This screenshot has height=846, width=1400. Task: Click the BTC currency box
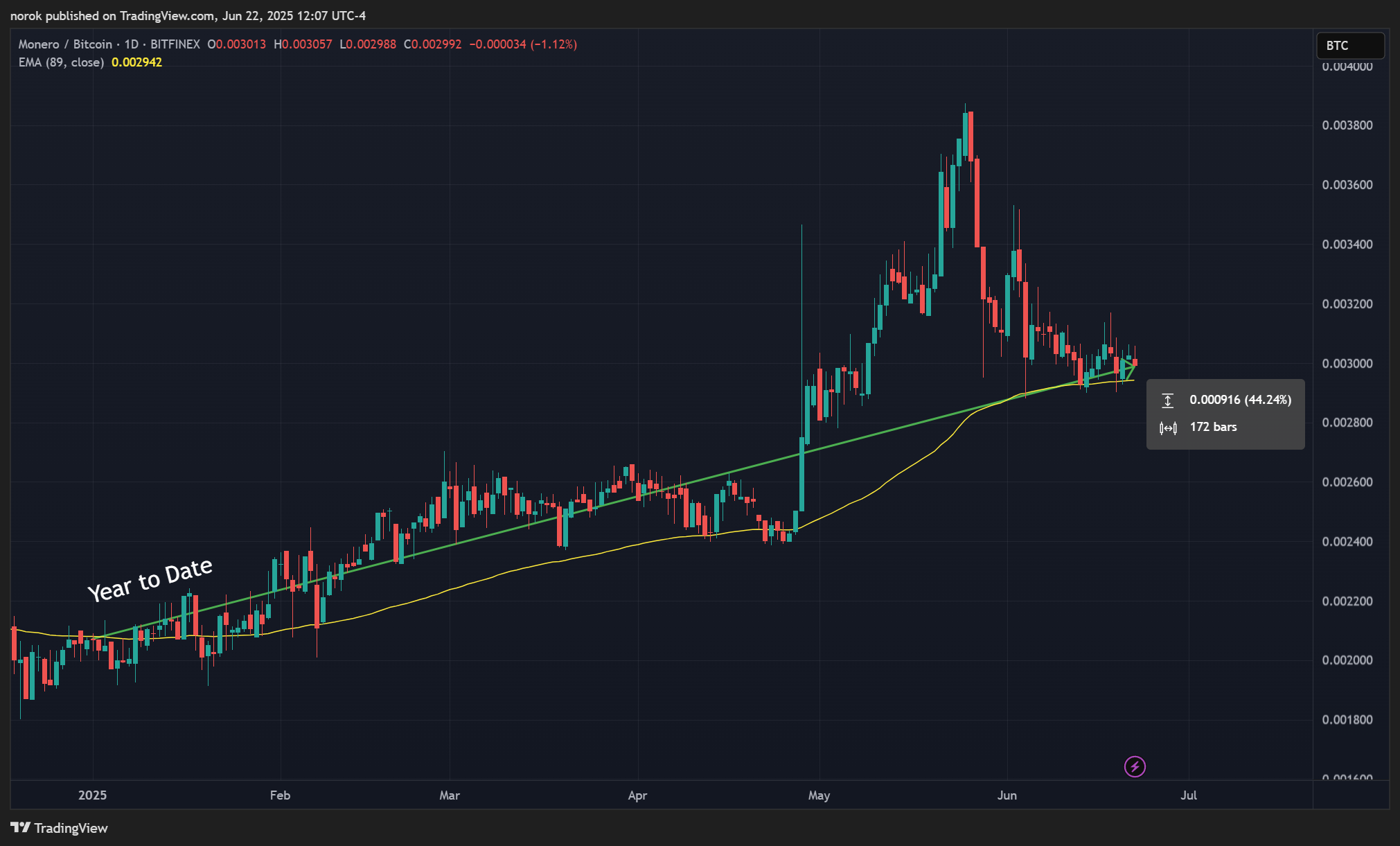pyautogui.click(x=1350, y=46)
